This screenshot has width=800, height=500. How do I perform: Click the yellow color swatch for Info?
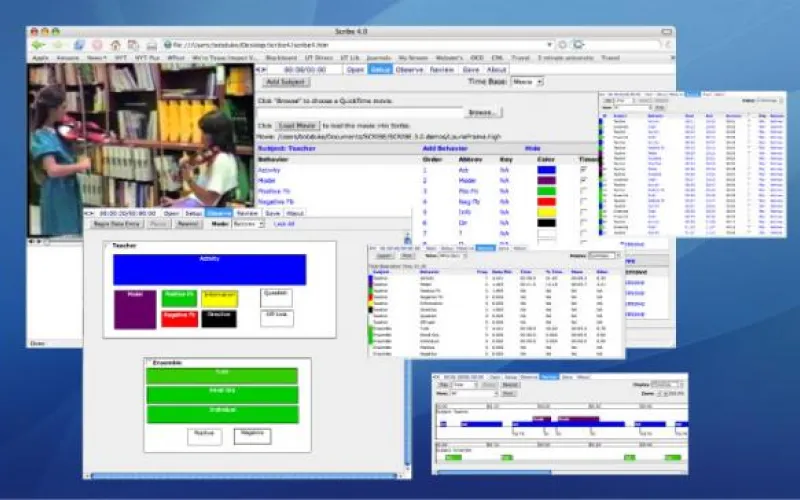(546, 212)
